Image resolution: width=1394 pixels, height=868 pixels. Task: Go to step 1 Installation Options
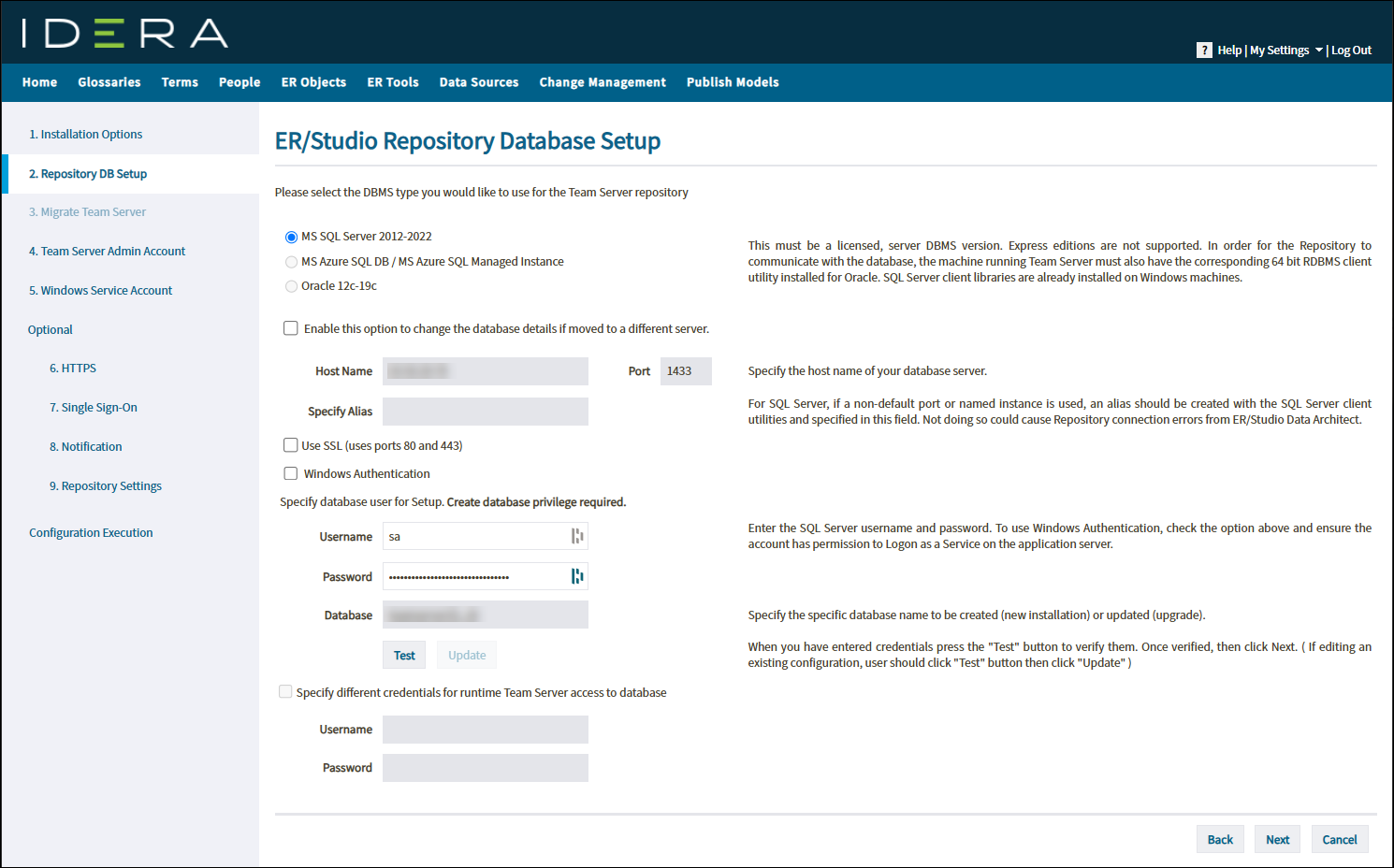point(86,135)
